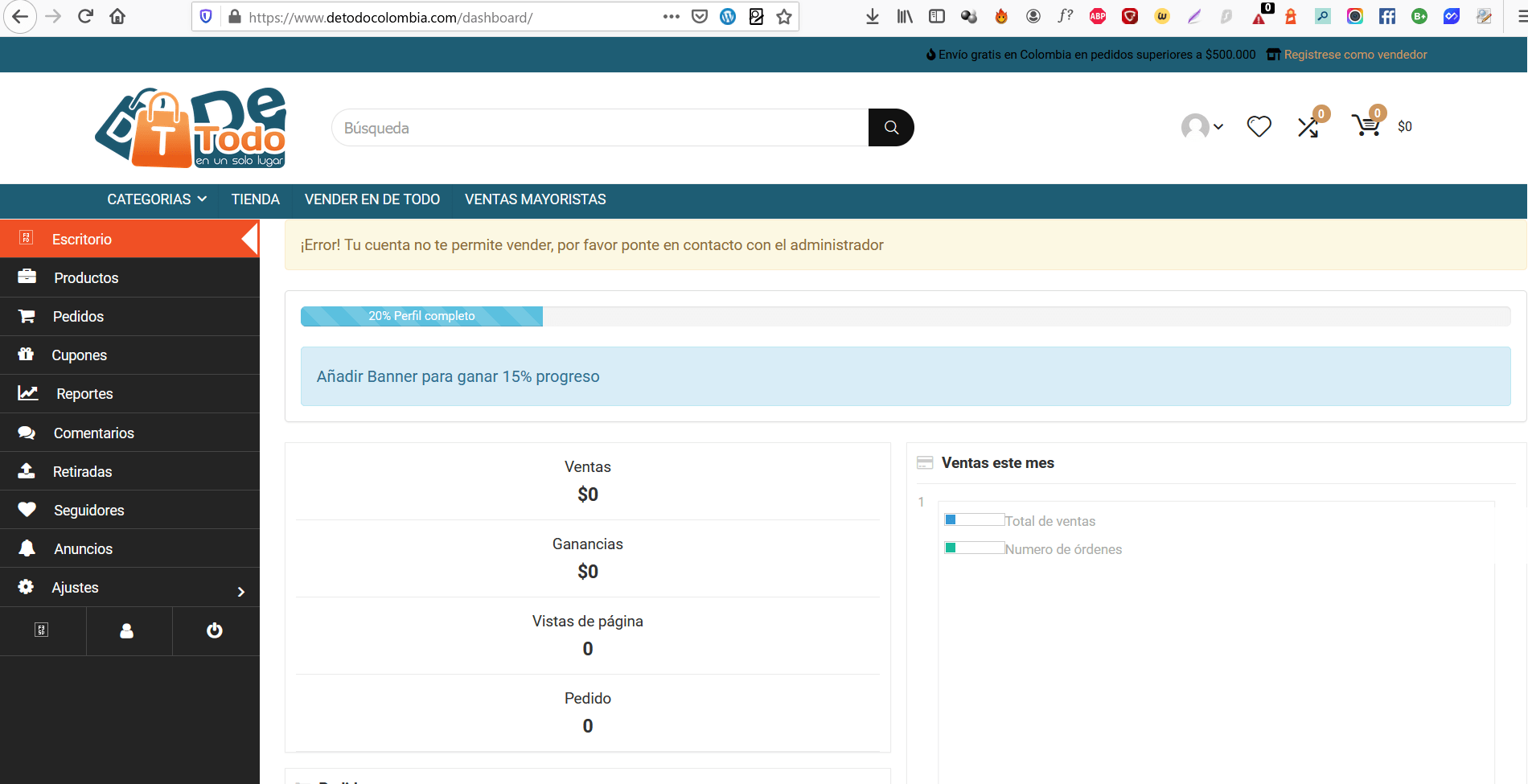The image size is (1528, 784).
Task: Open Reportes in sidebar
Action: click(x=129, y=393)
